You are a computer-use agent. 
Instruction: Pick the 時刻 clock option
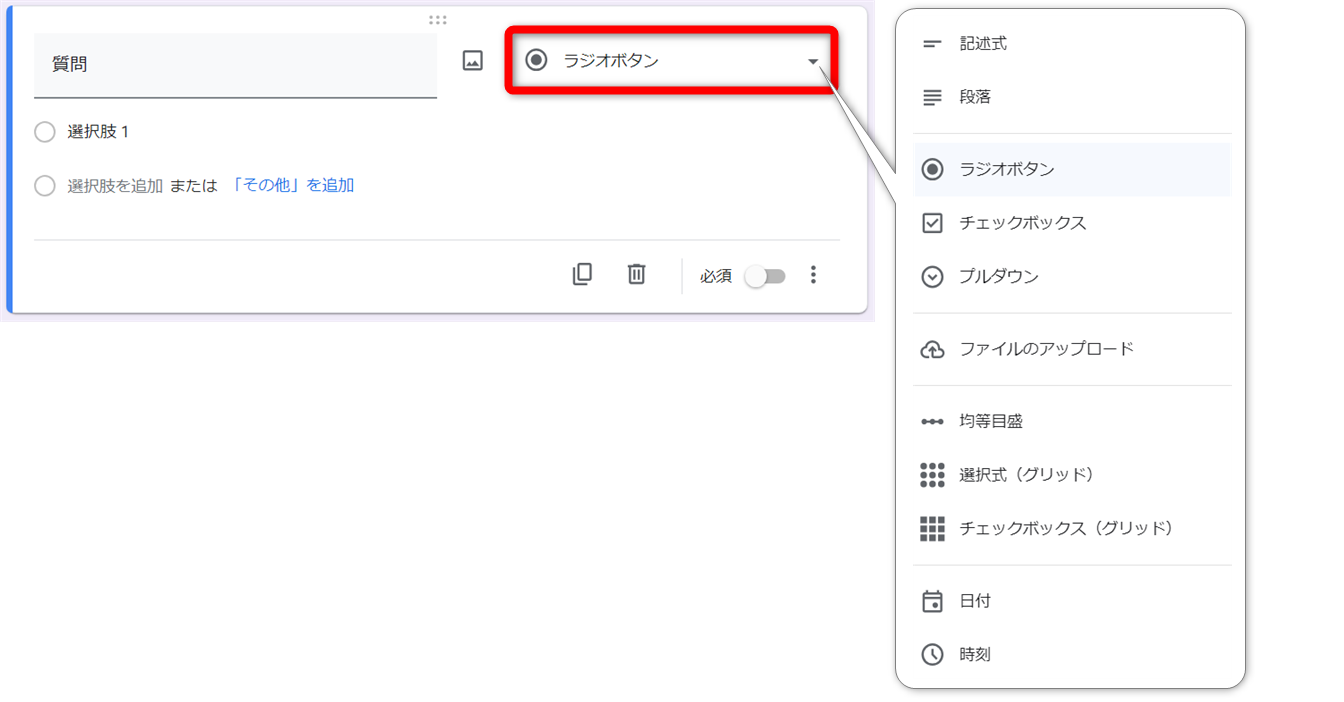tap(974, 655)
